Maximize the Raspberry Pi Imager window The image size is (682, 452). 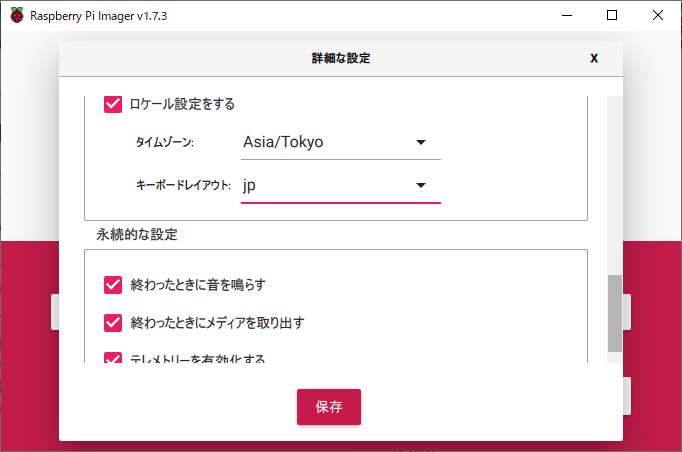tap(612, 15)
